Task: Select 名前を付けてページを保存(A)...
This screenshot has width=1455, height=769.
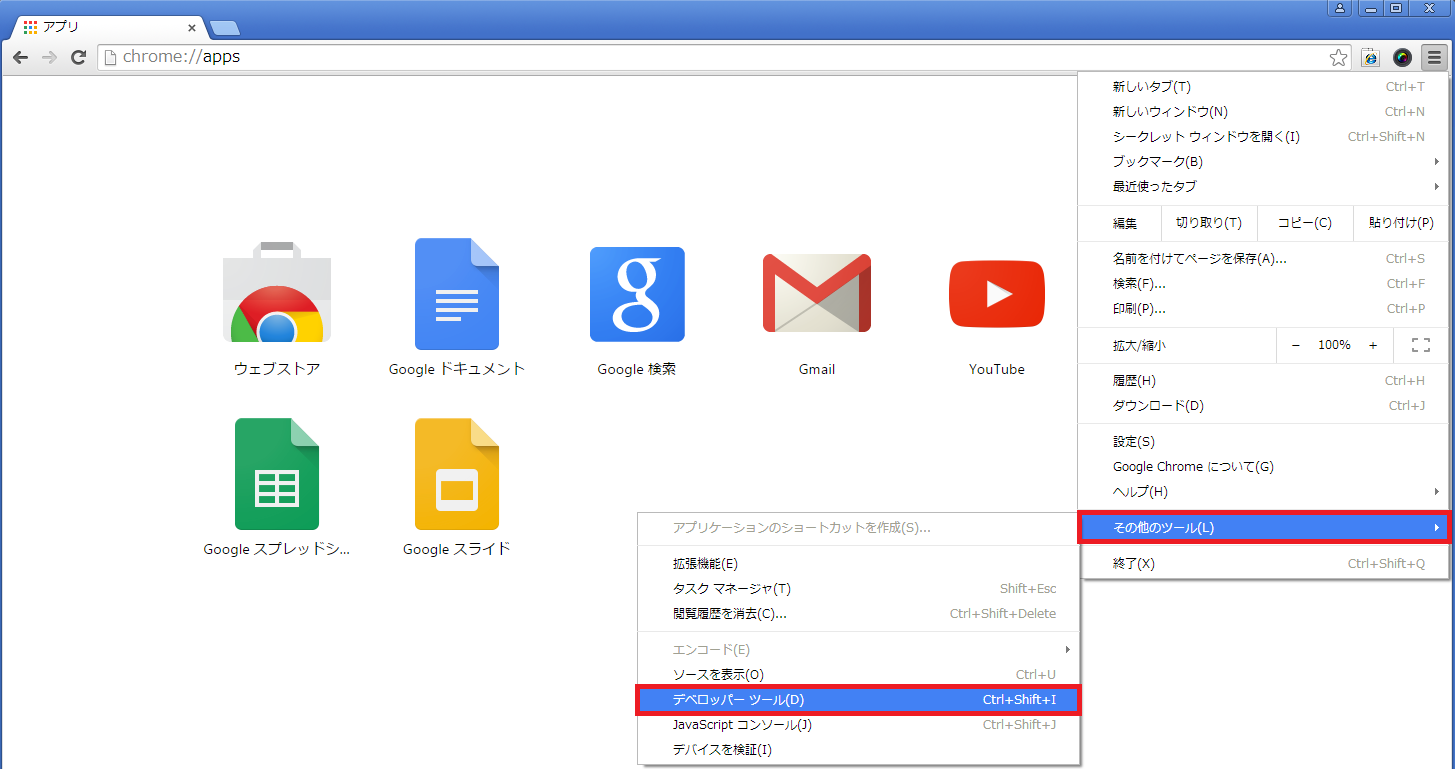Action: 1264,259
